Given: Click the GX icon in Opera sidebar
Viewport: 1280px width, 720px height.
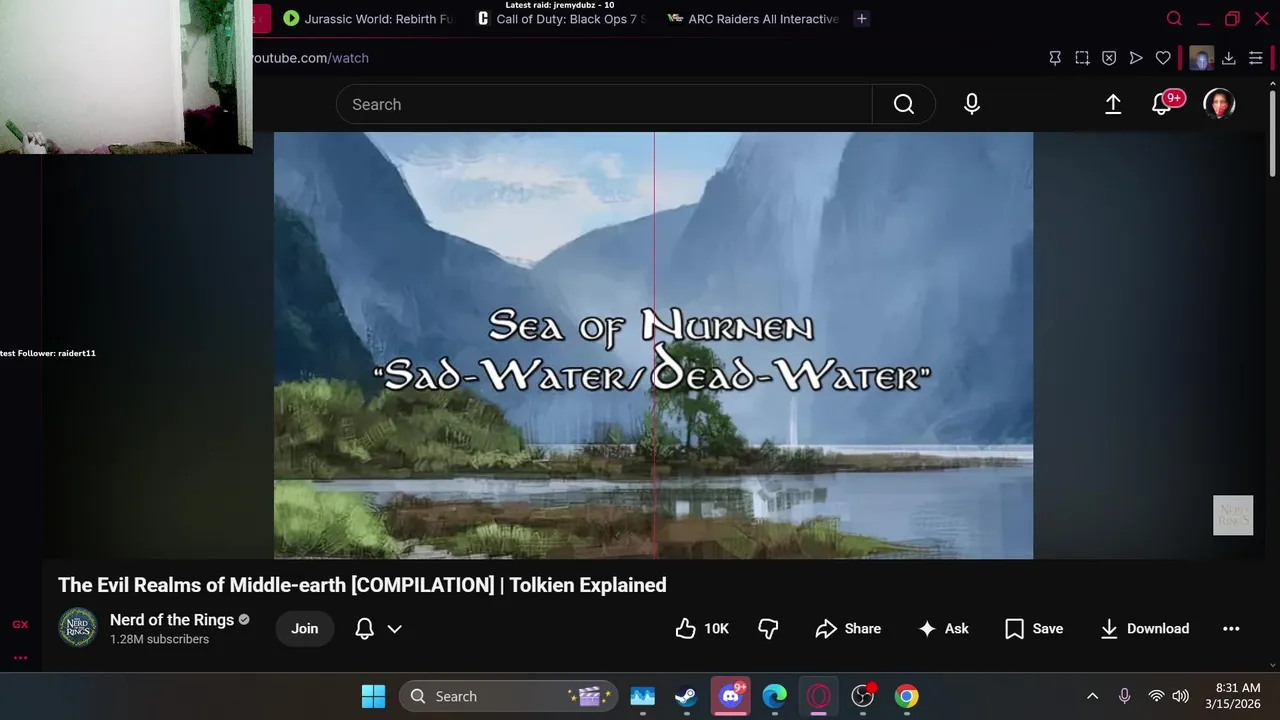Looking at the screenshot, I should coord(20,624).
